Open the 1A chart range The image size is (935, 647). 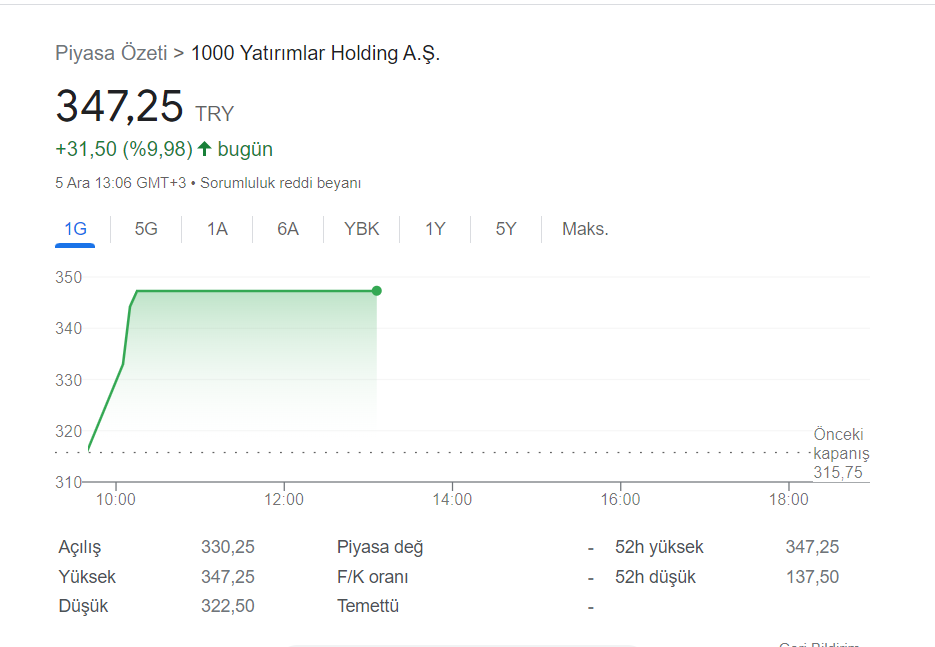click(217, 229)
